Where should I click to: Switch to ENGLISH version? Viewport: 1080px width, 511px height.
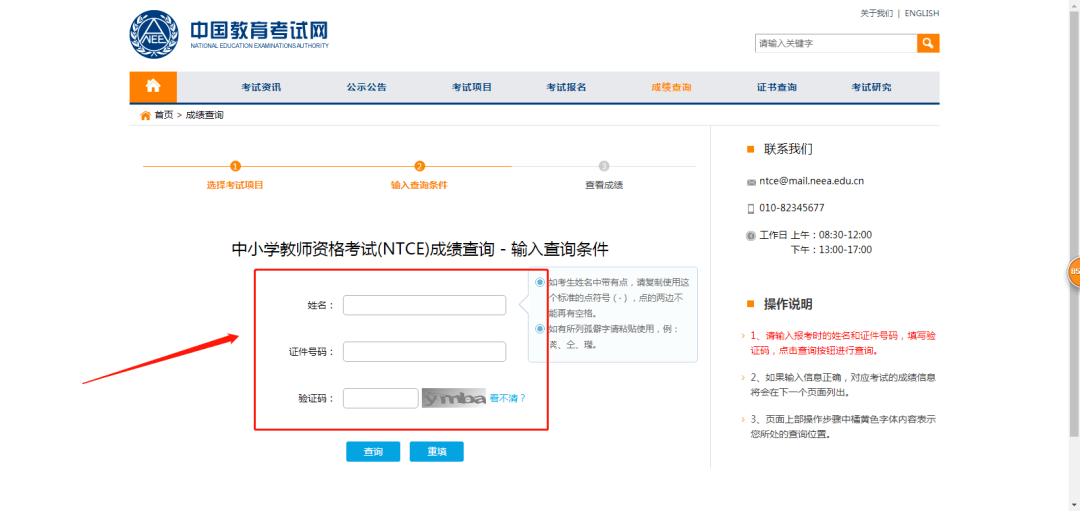[922, 13]
